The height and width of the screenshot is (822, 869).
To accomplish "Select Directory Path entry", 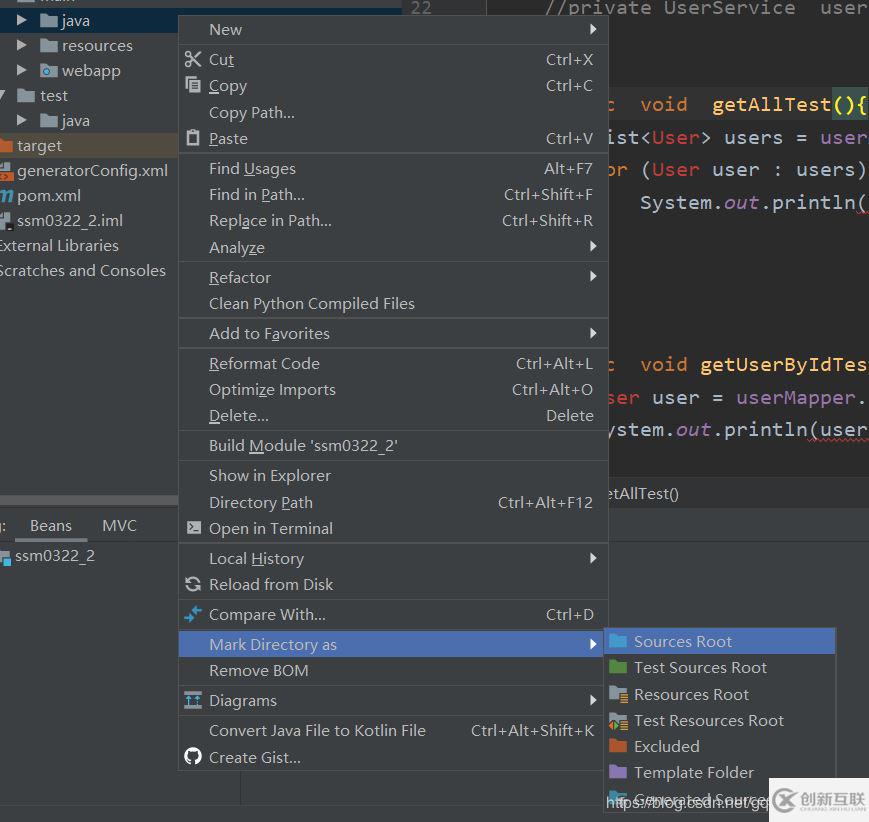I will click(393, 502).
